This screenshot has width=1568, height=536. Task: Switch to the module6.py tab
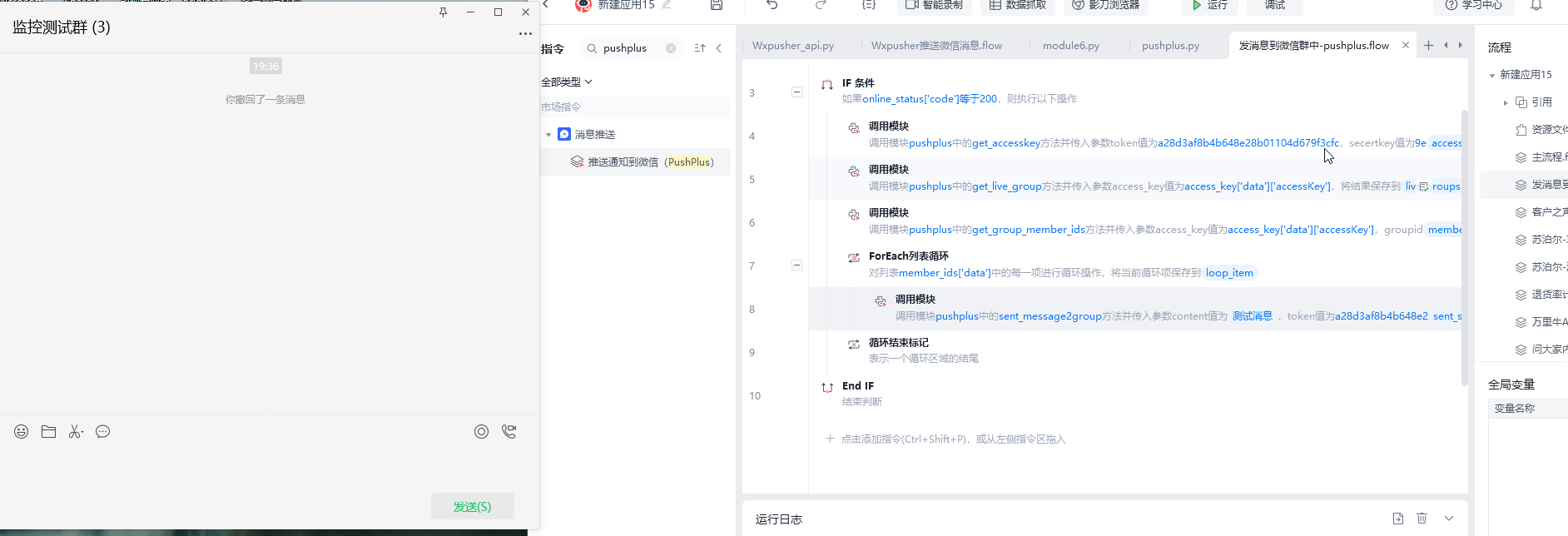pyautogui.click(x=1070, y=46)
